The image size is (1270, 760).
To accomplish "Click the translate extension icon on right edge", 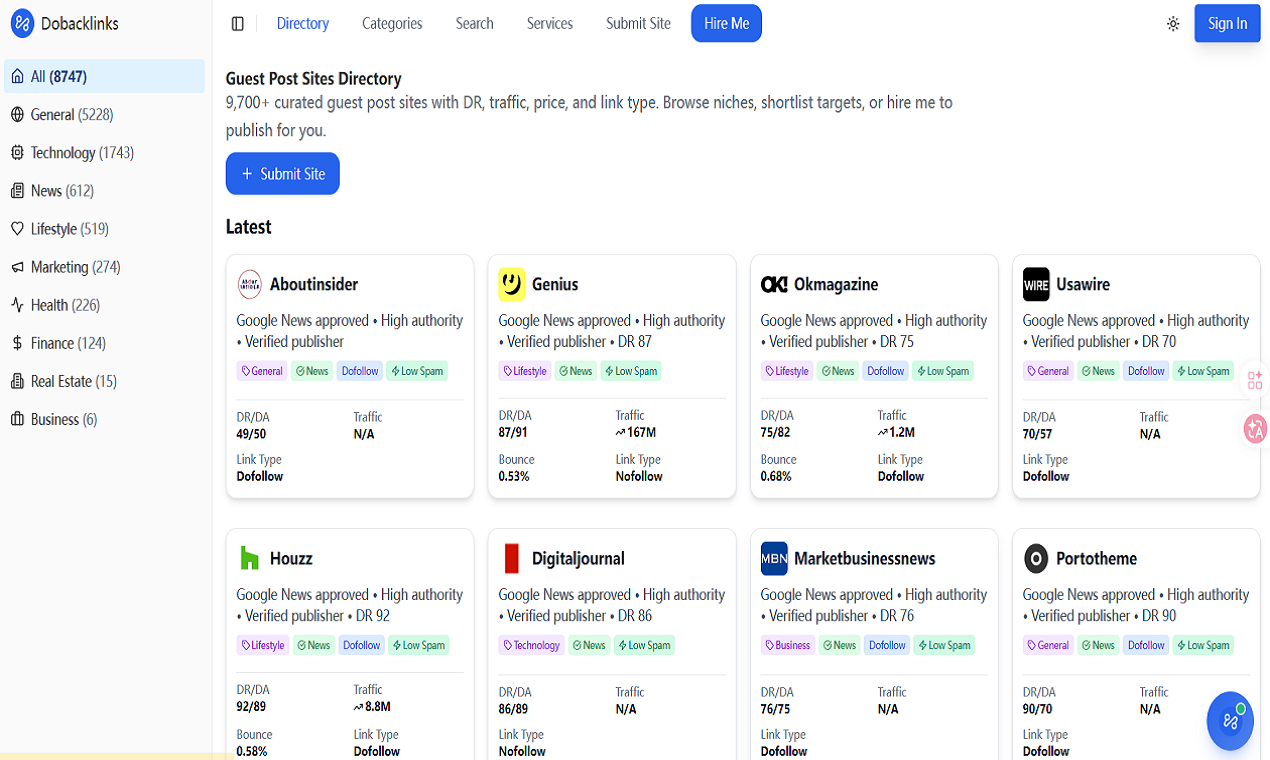I will click(1255, 428).
